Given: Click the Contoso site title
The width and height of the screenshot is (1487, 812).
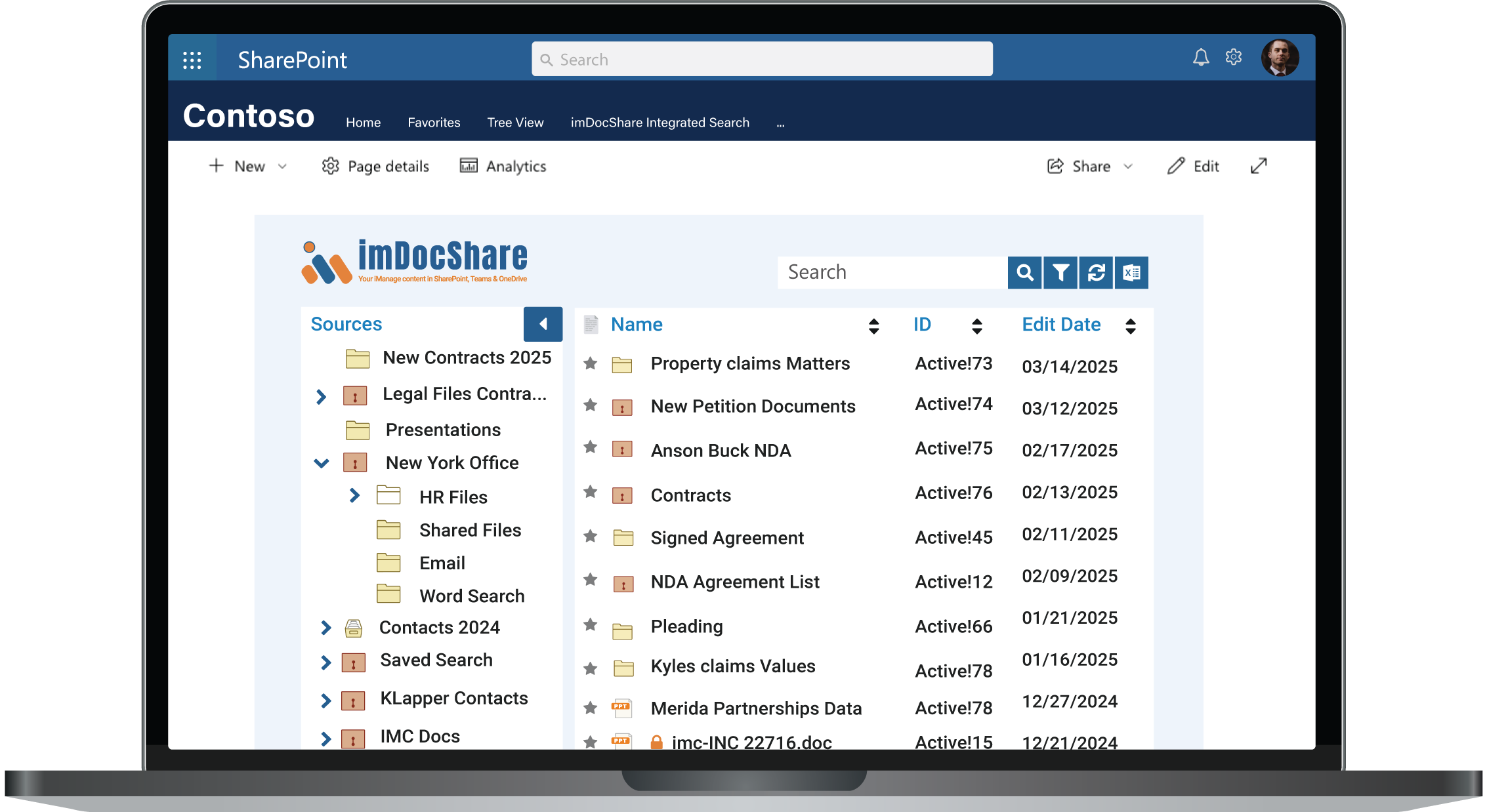Looking at the screenshot, I should pyautogui.click(x=249, y=115).
